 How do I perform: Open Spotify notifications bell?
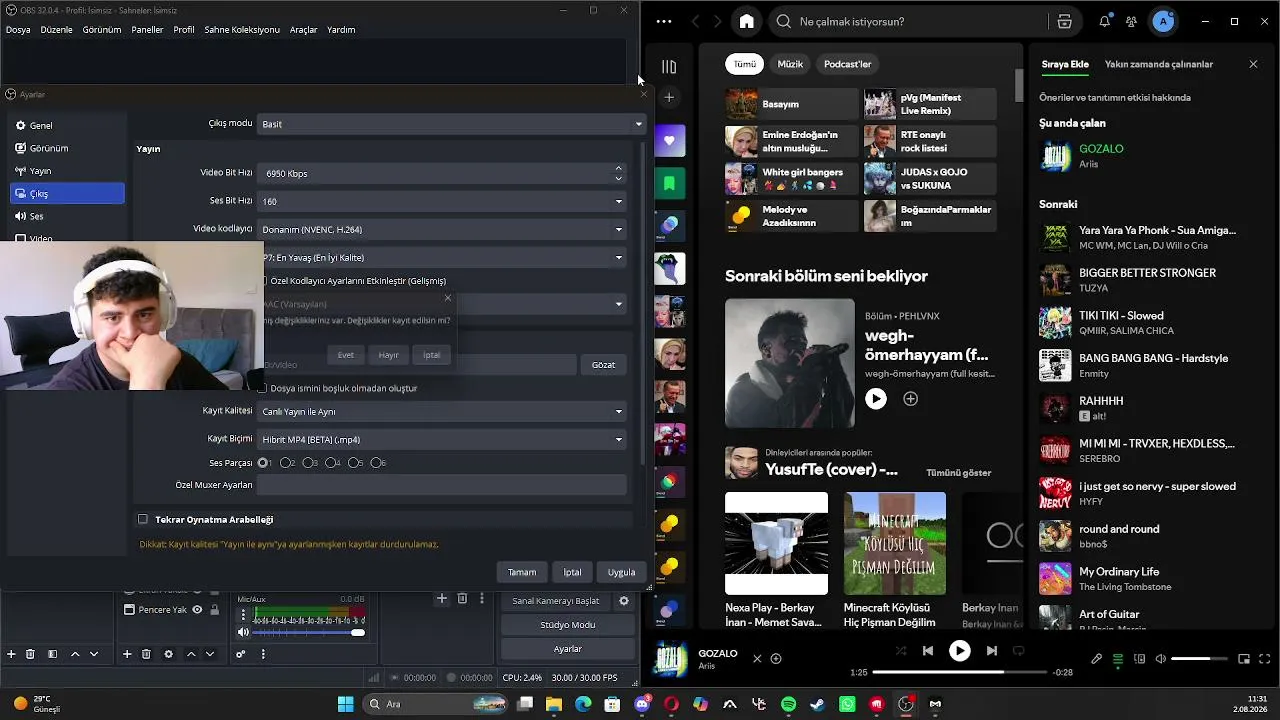1104,21
